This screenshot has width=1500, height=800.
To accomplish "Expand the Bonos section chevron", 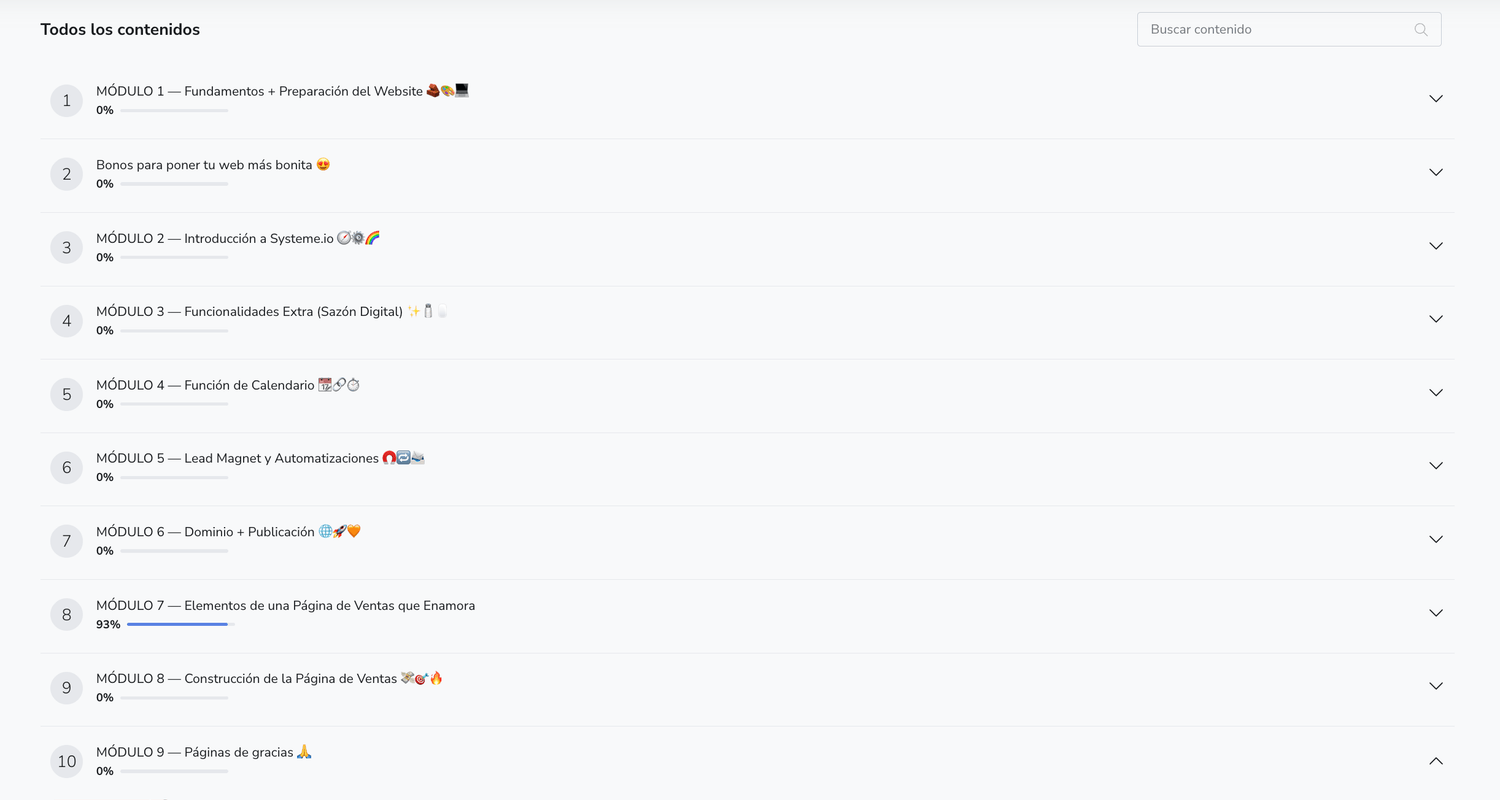I will point(1436,172).
